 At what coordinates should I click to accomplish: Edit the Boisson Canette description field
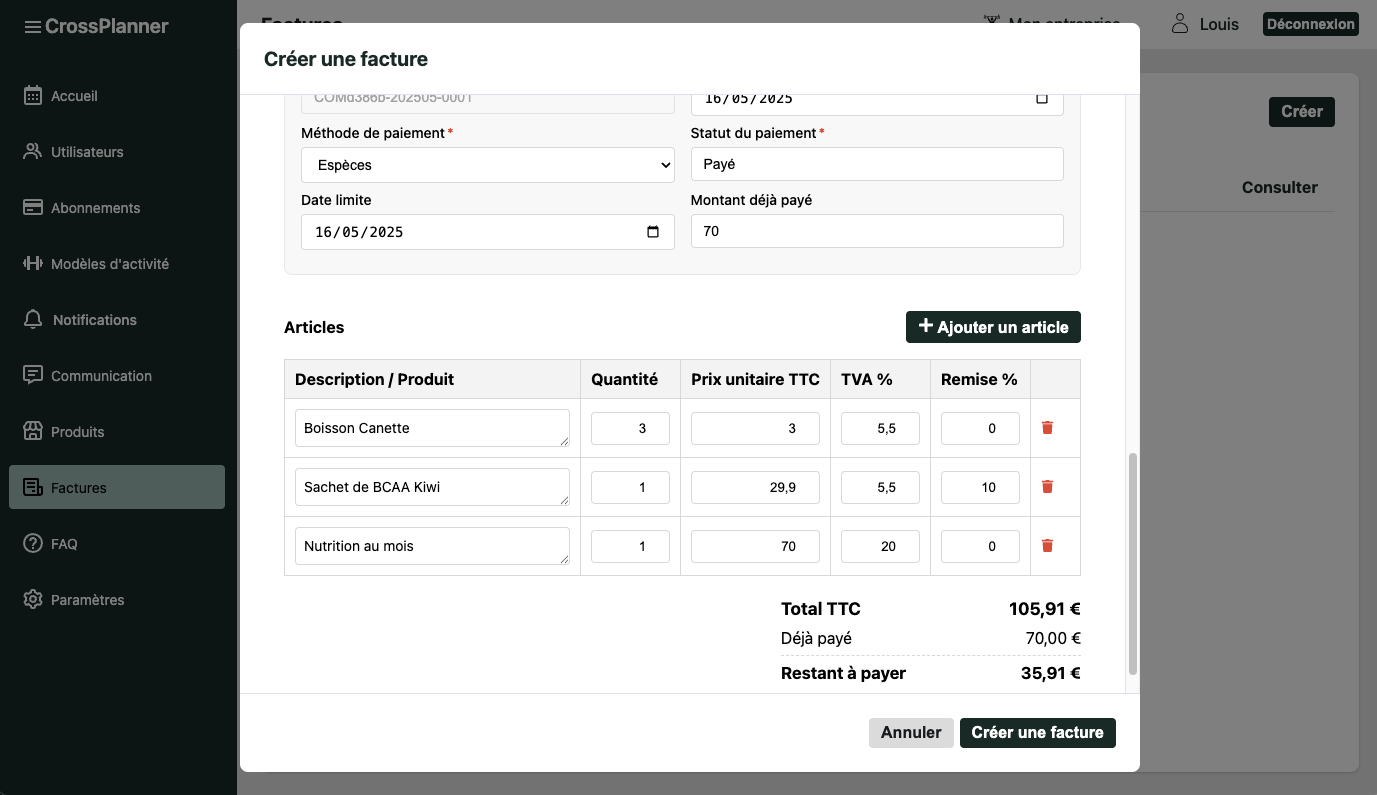click(432, 428)
